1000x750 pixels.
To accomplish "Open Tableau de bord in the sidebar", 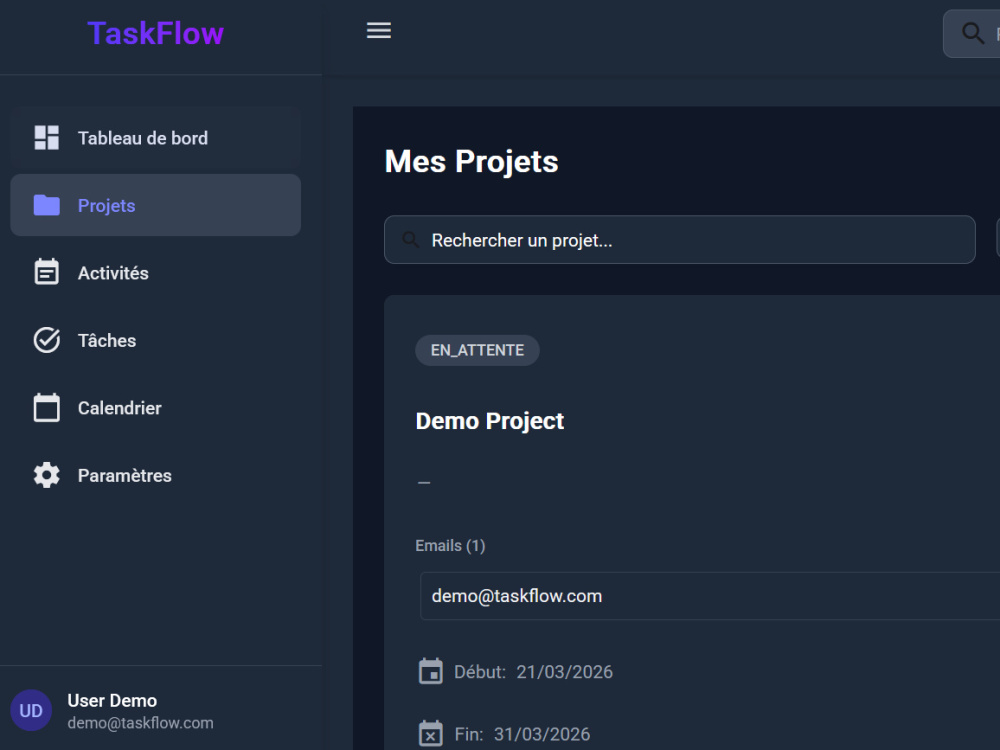I will (x=156, y=138).
